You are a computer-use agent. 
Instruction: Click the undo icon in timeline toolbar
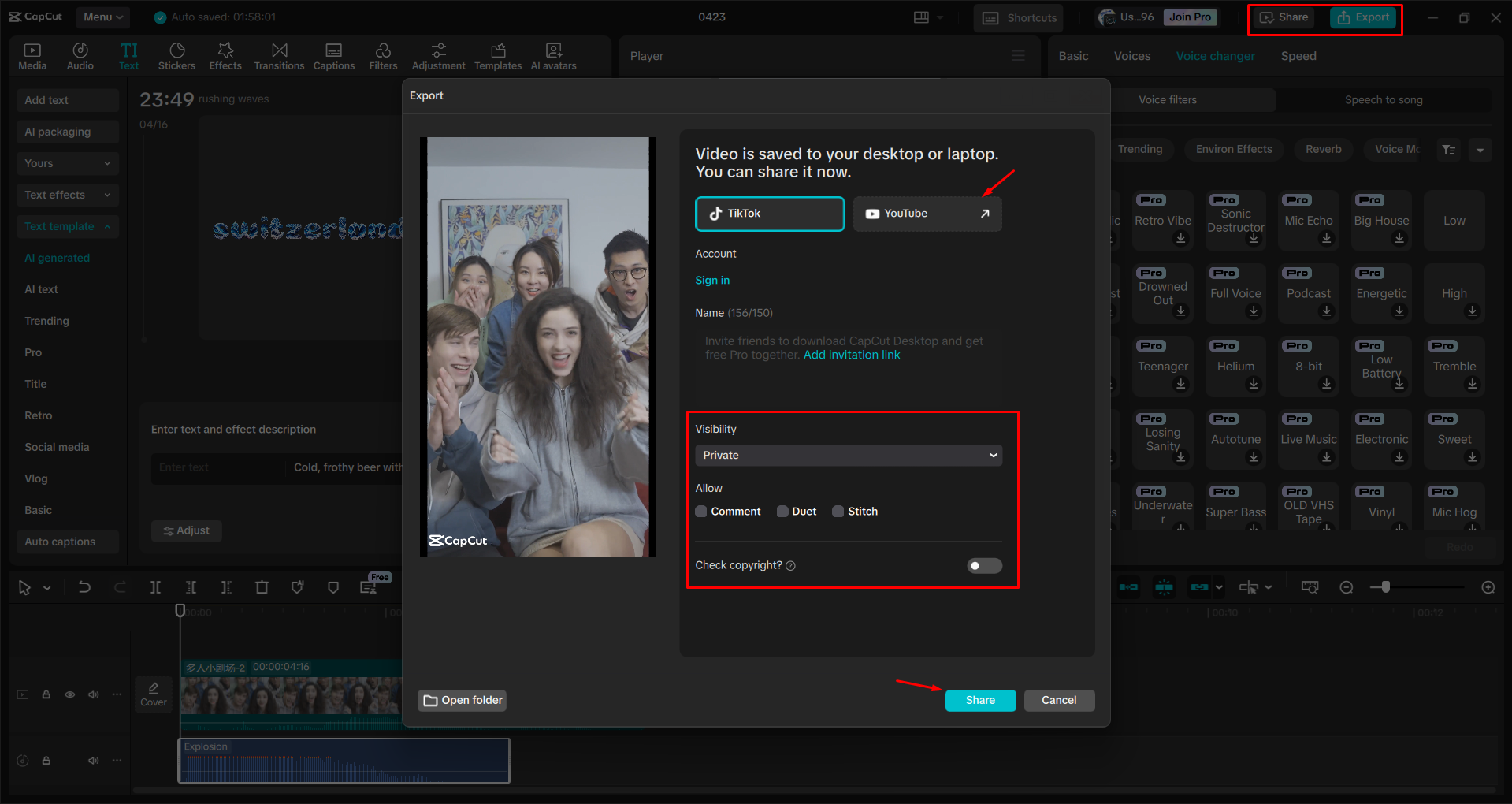click(x=84, y=586)
